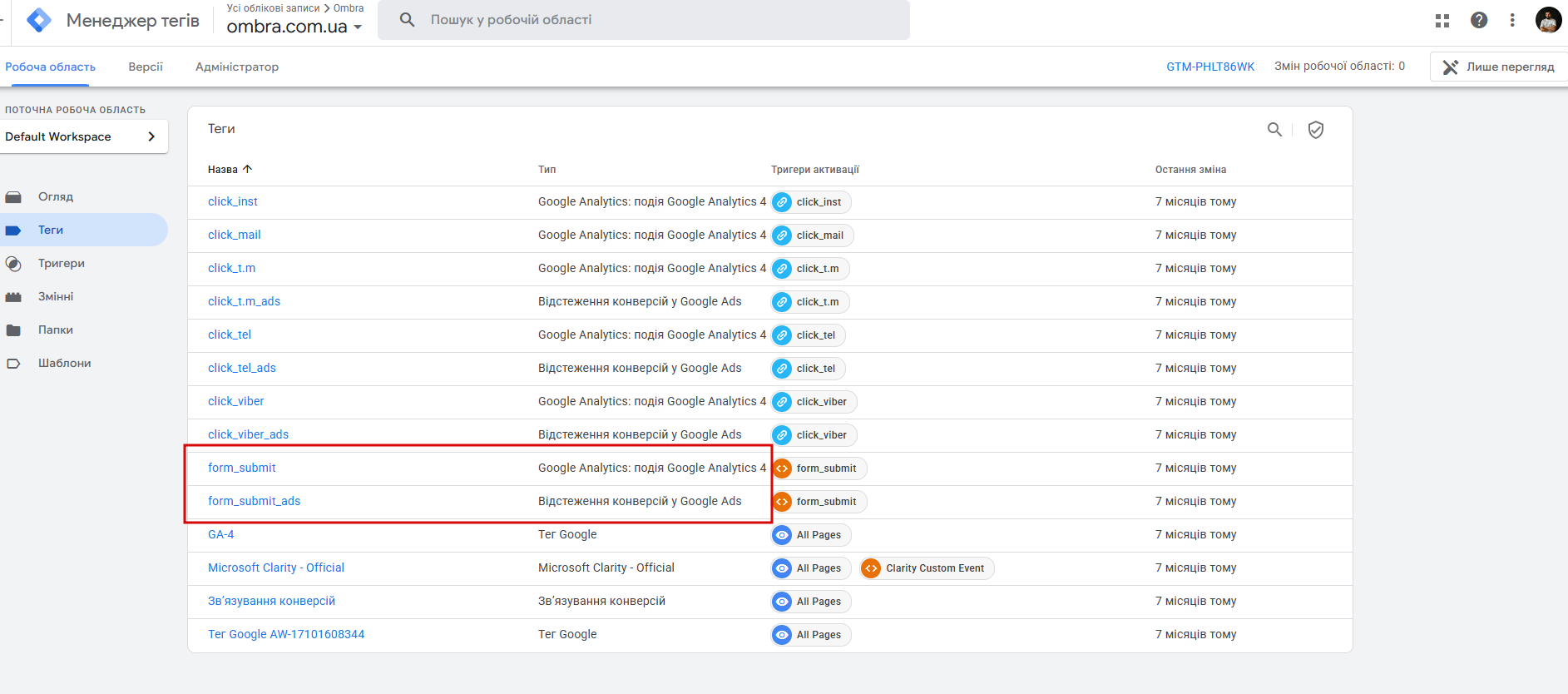Open the click_tel tag

(x=230, y=335)
